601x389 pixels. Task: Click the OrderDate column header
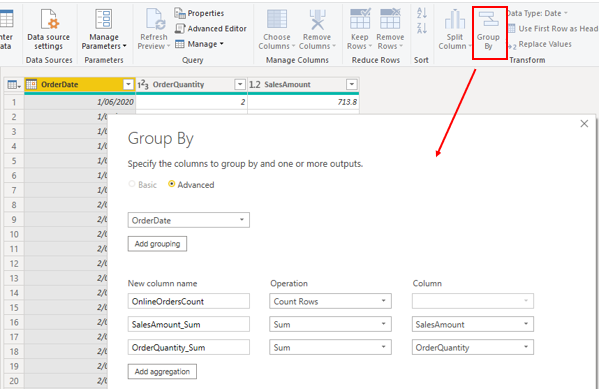click(x=80, y=84)
